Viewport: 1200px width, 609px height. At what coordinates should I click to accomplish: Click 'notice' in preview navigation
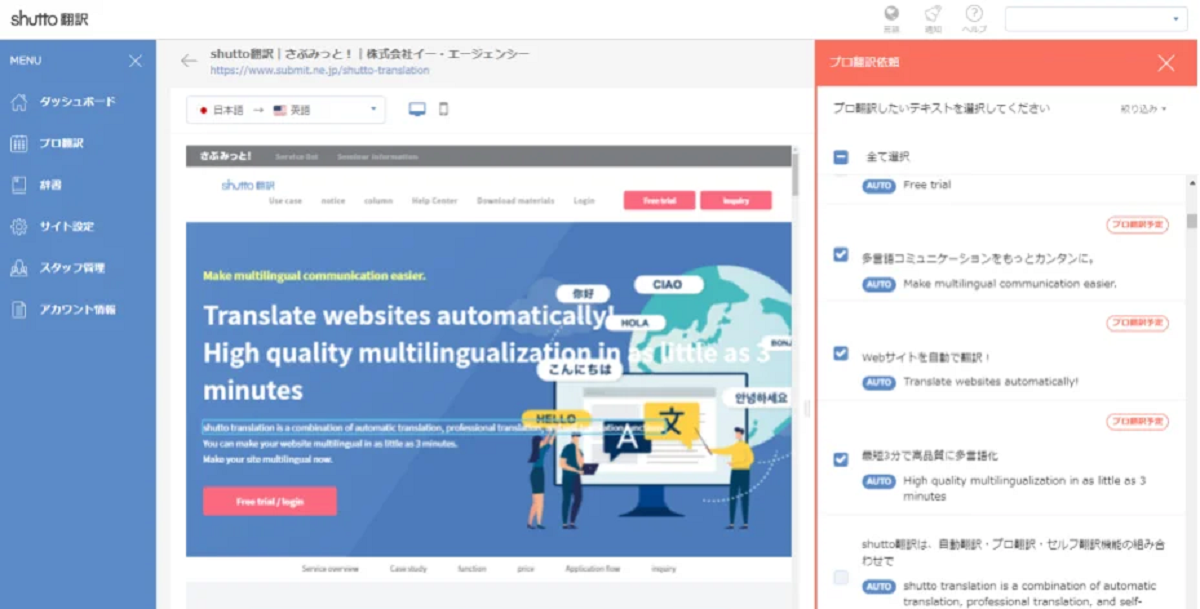pos(333,201)
